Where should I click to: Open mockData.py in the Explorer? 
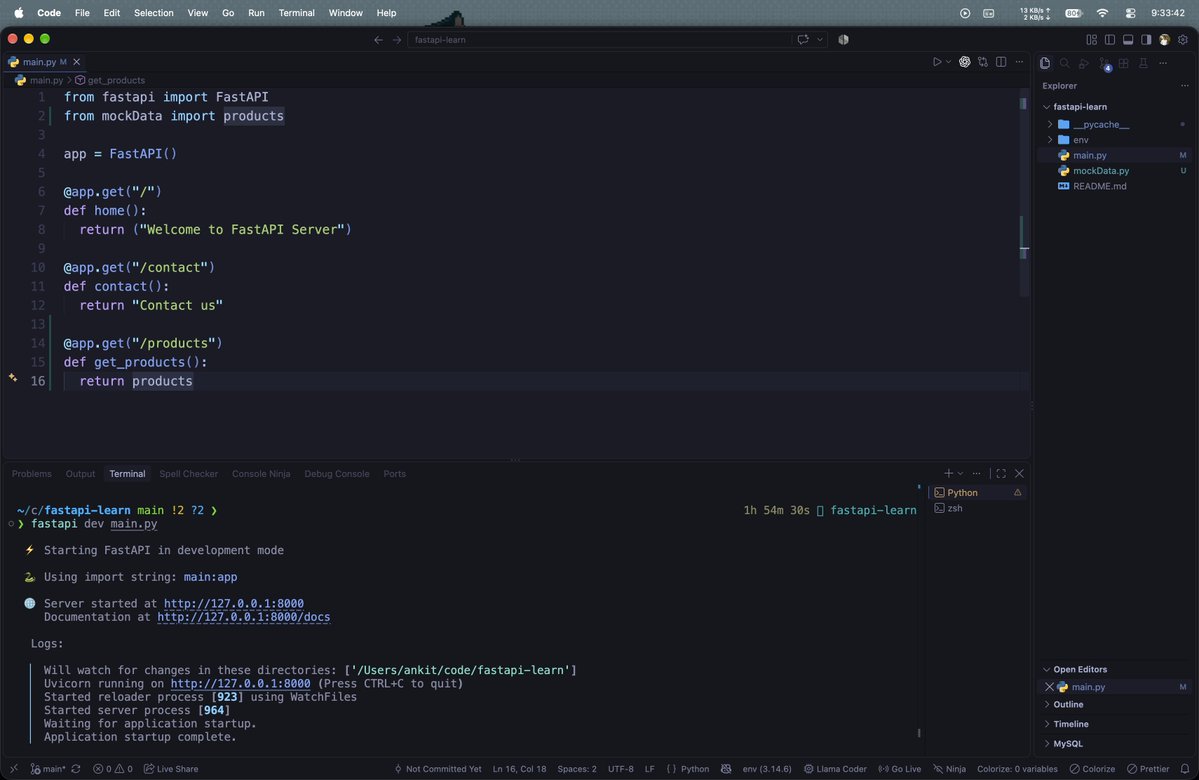pos(1100,171)
